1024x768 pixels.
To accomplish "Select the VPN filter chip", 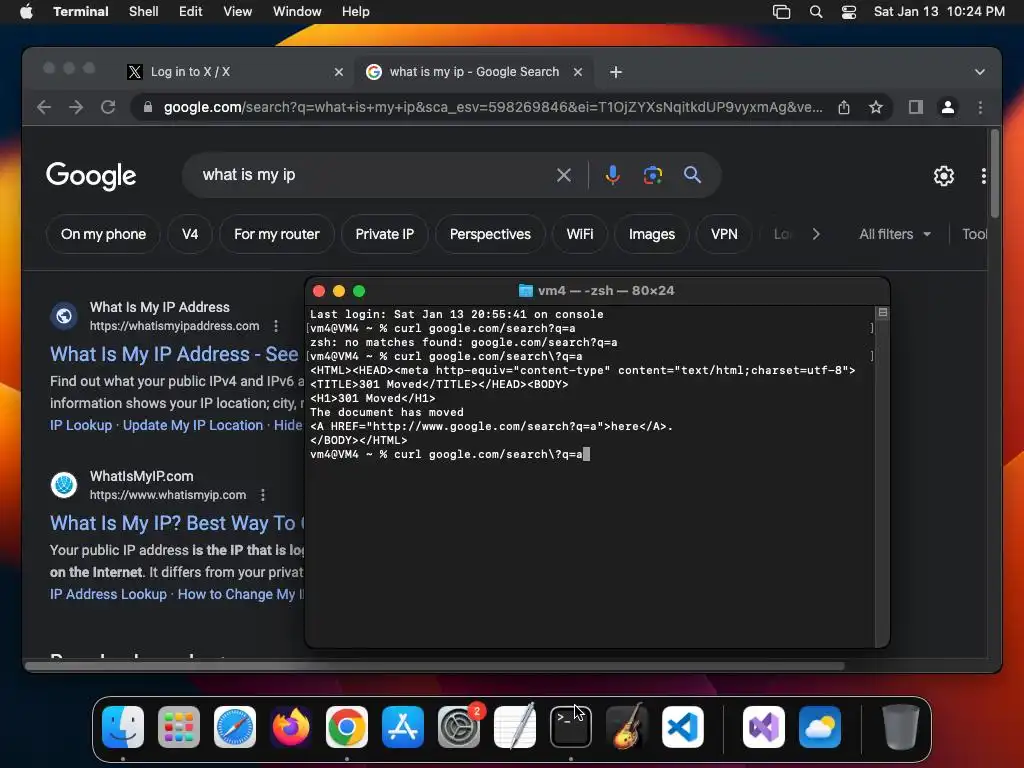I will click(x=724, y=234).
